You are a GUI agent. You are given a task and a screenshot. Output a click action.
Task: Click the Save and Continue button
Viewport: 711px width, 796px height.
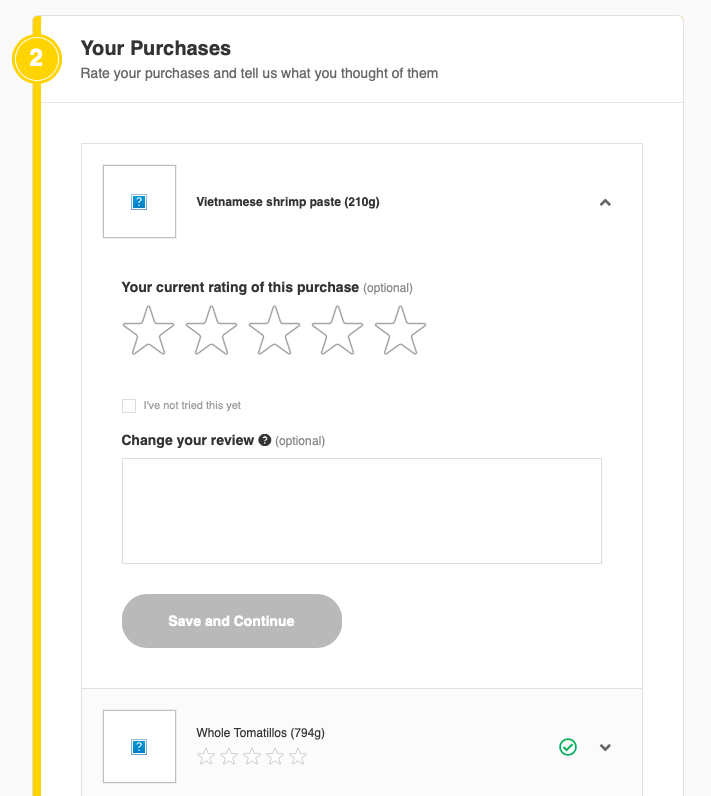click(232, 621)
